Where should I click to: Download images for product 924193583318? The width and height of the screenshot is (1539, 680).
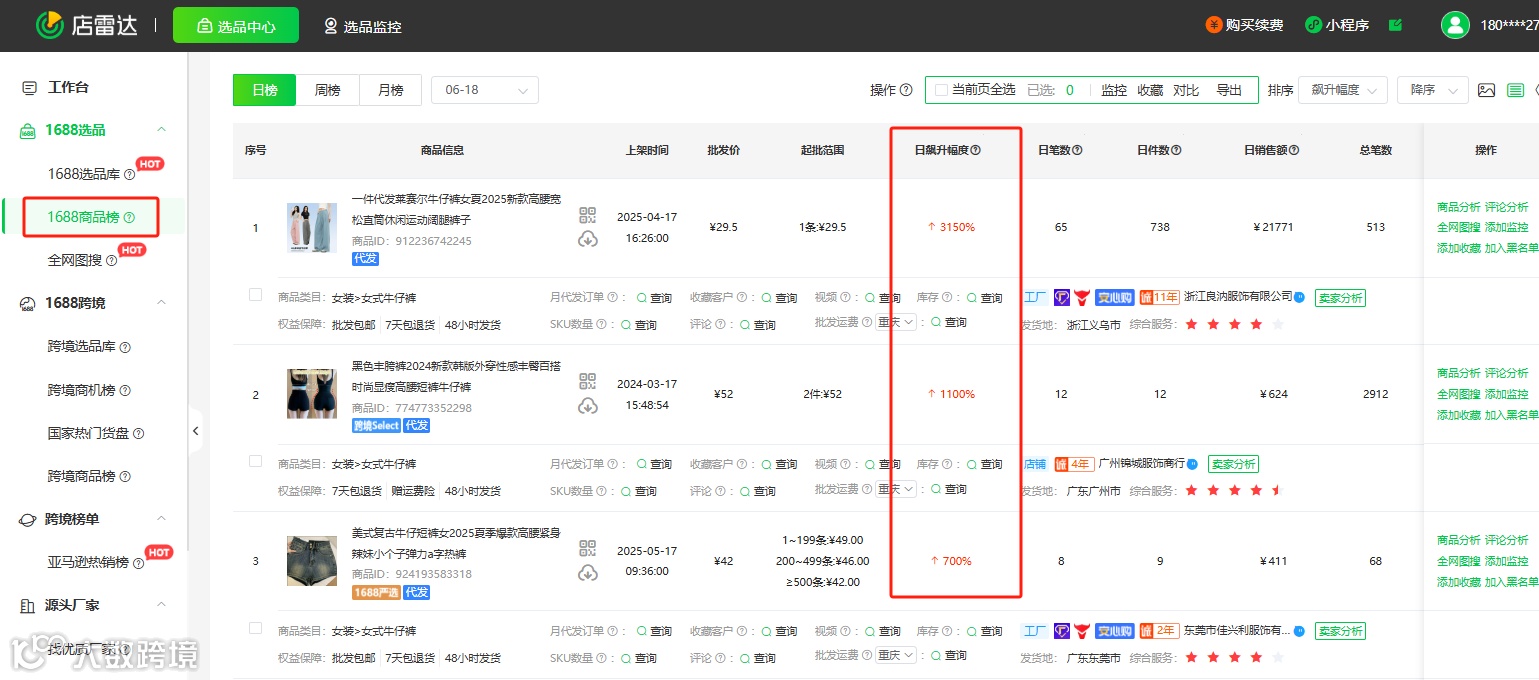coord(587,572)
